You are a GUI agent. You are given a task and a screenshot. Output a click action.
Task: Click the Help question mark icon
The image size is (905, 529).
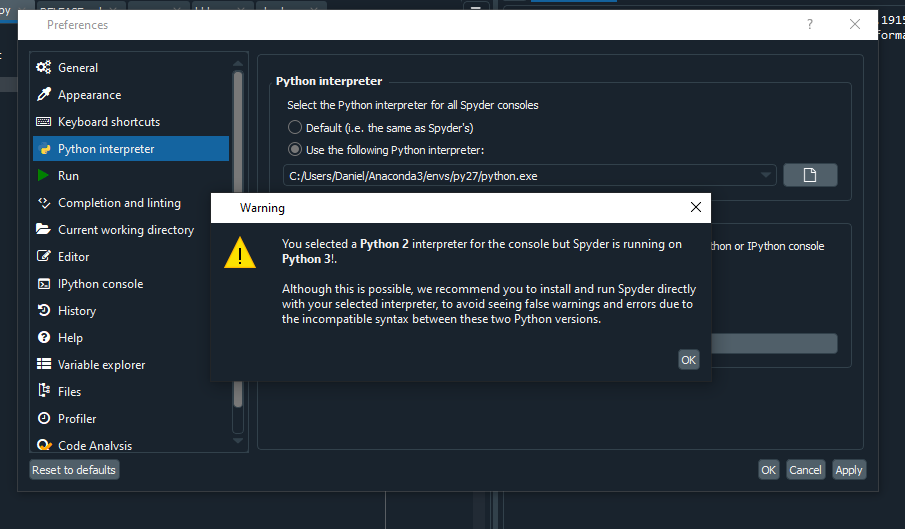pos(44,337)
